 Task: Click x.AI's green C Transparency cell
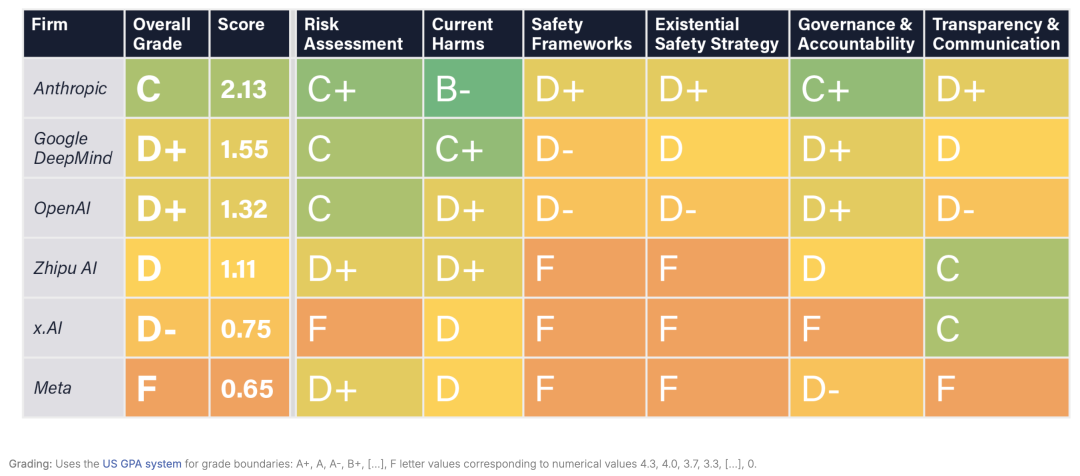pos(997,327)
